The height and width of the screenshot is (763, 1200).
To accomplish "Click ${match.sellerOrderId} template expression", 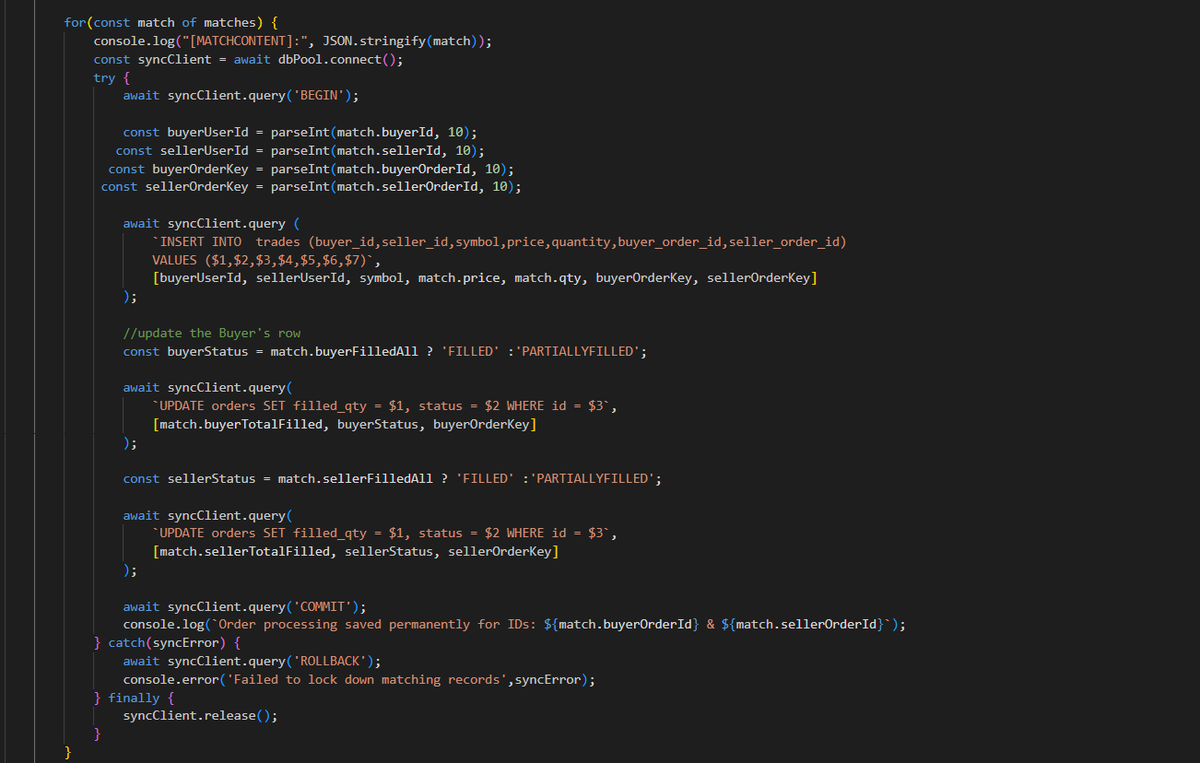I will pyautogui.click(x=801, y=624).
